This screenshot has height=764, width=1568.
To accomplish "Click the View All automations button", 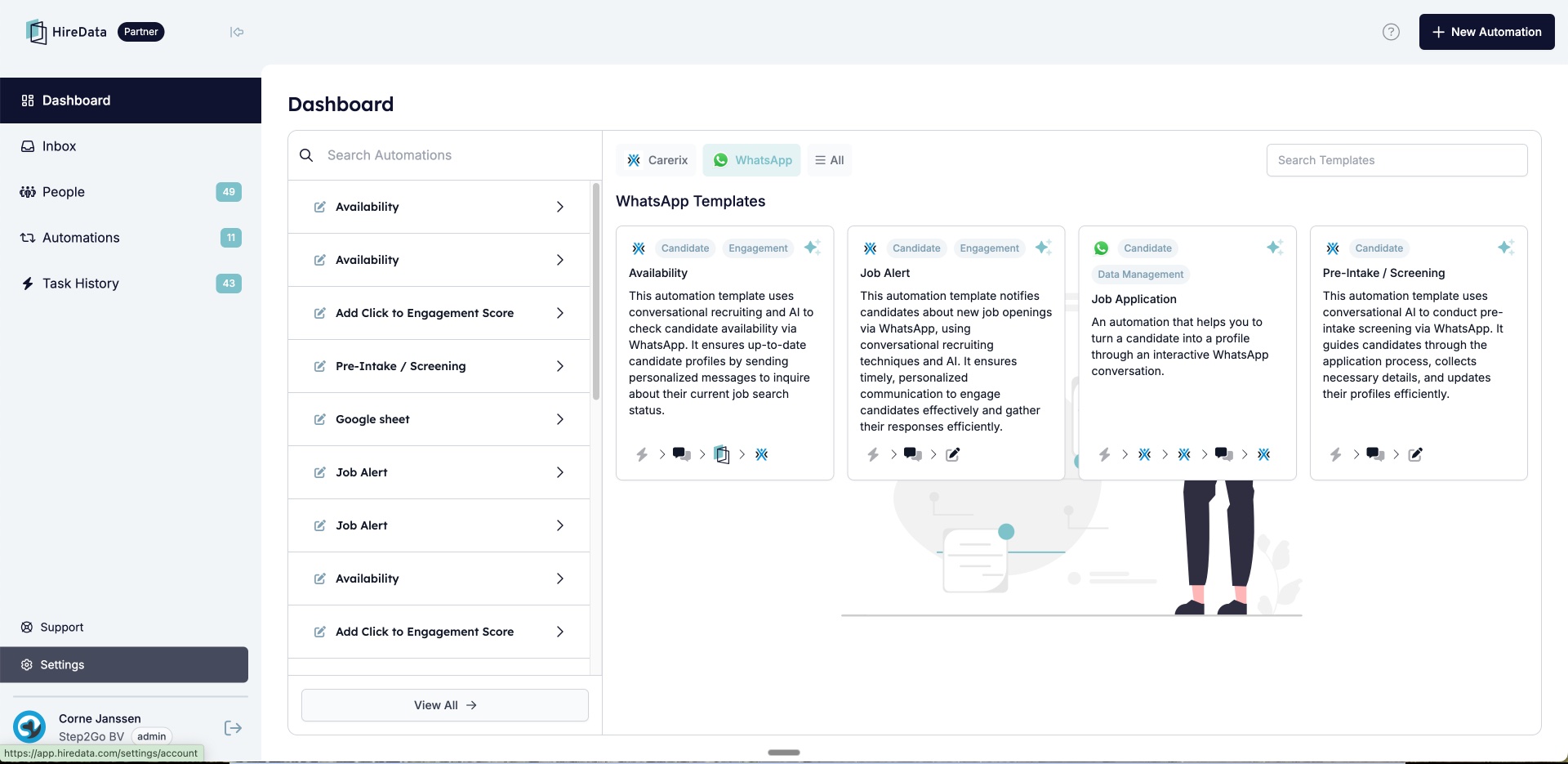I will pyautogui.click(x=445, y=705).
